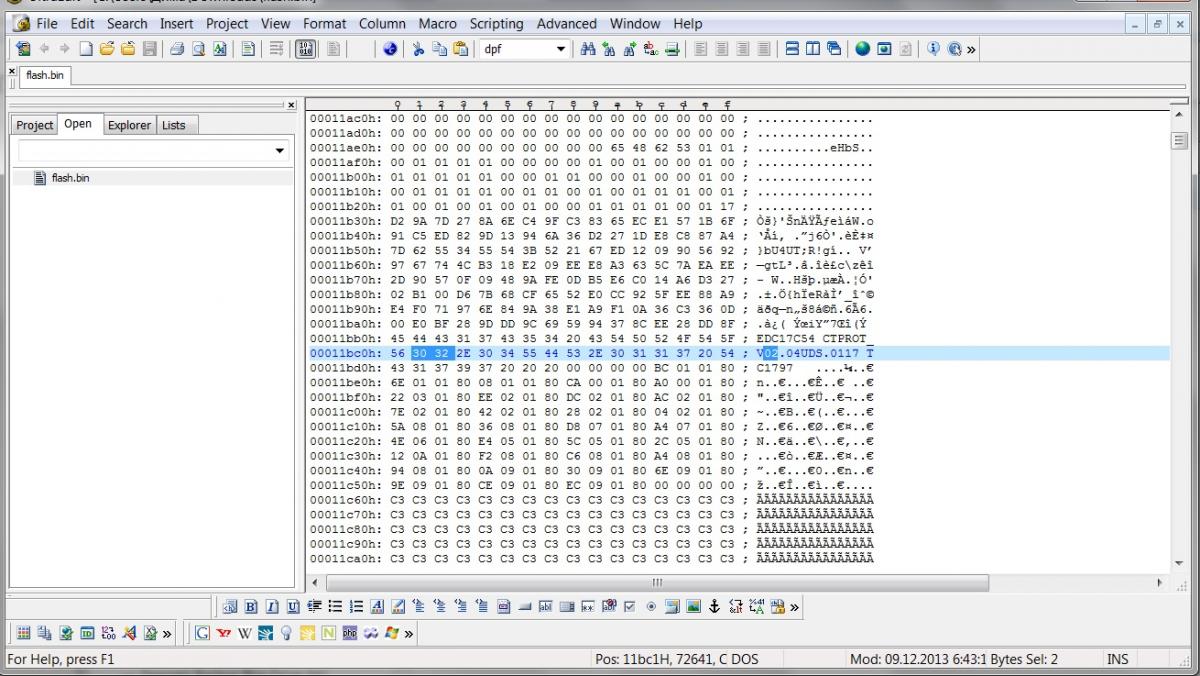Viewport: 1200px width, 676px height.
Task: Click the Save diskette icon
Action: (x=150, y=48)
